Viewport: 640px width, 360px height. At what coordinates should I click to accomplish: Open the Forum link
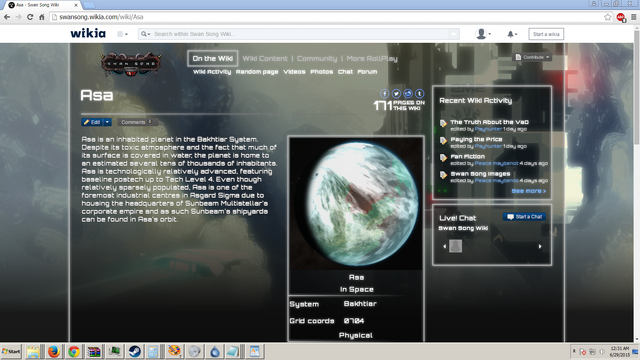click(x=367, y=72)
